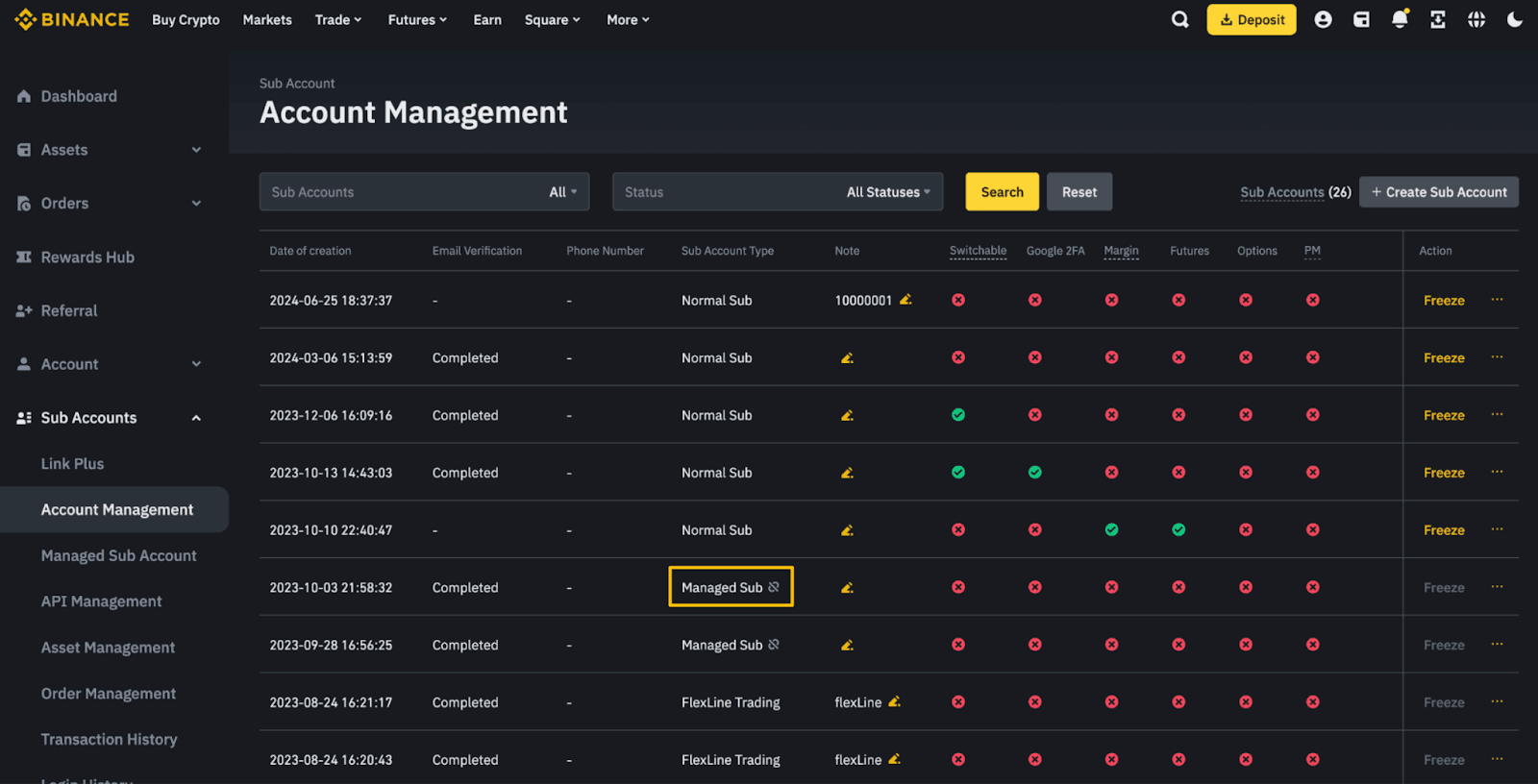Open the notifications bell
Image resolution: width=1538 pixels, height=784 pixels.
pyautogui.click(x=1400, y=19)
